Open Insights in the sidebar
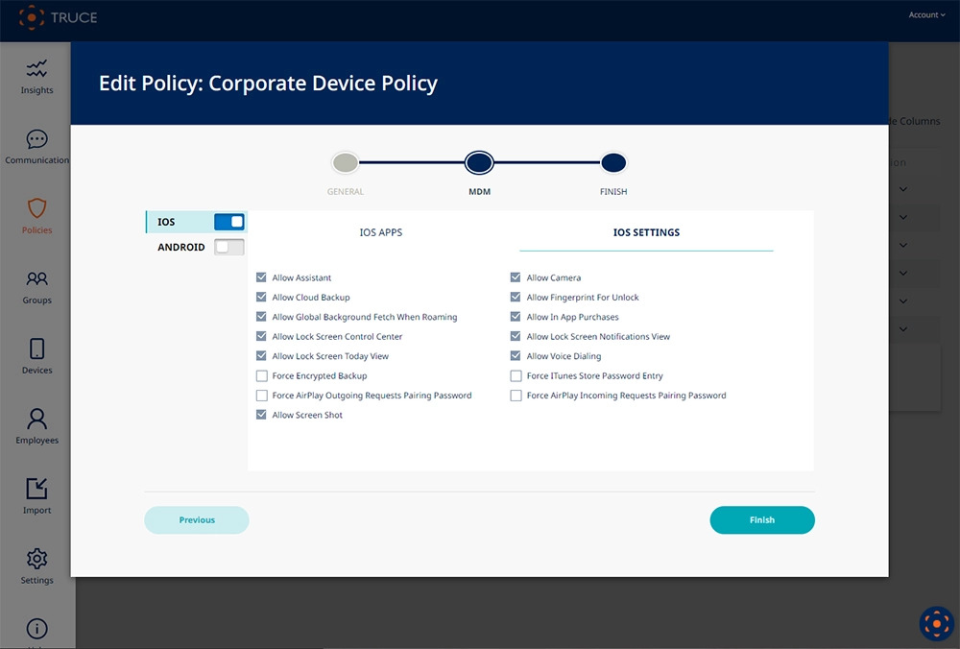This screenshot has height=649, width=960. coord(37,76)
